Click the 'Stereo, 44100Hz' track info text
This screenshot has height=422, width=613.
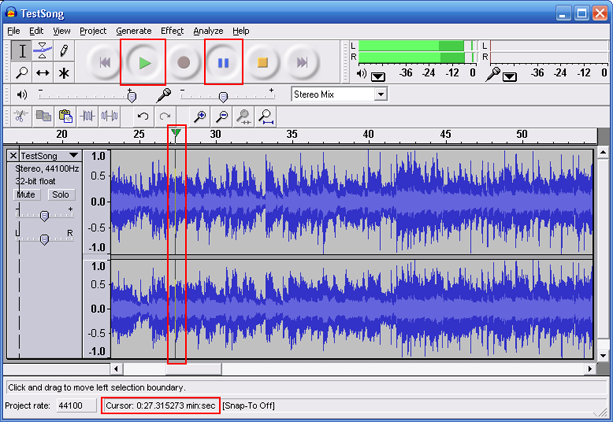coord(47,169)
